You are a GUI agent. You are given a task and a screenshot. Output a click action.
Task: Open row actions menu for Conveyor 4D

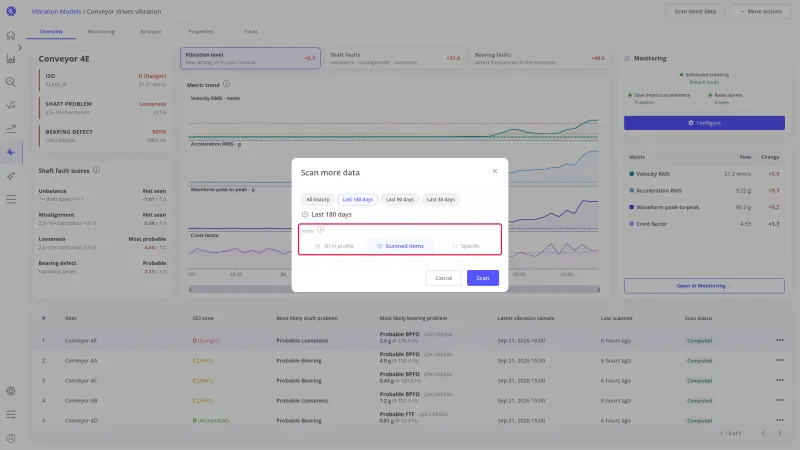[x=780, y=420]
